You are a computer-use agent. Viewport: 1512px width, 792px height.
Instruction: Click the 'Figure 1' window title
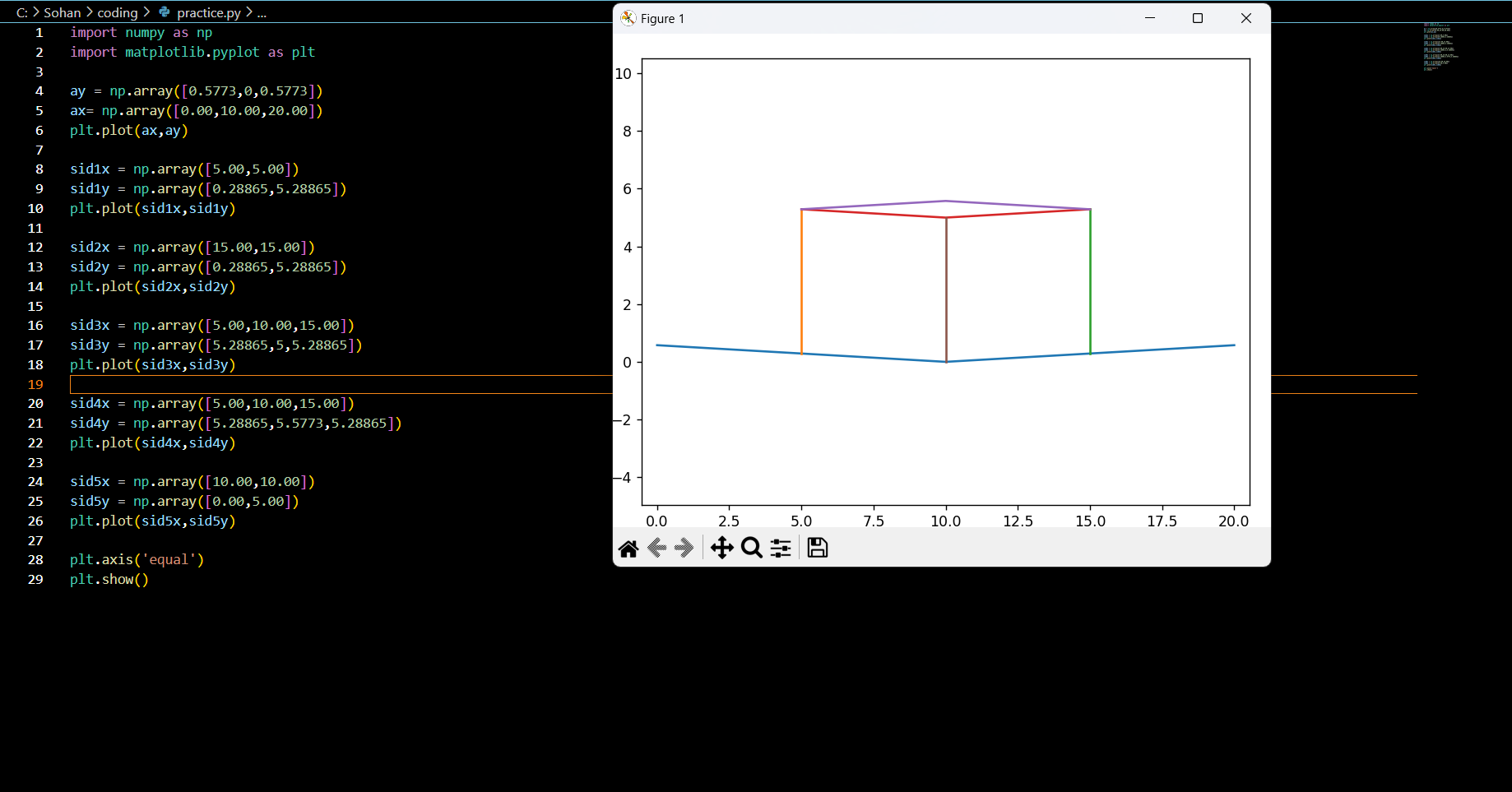662,18
